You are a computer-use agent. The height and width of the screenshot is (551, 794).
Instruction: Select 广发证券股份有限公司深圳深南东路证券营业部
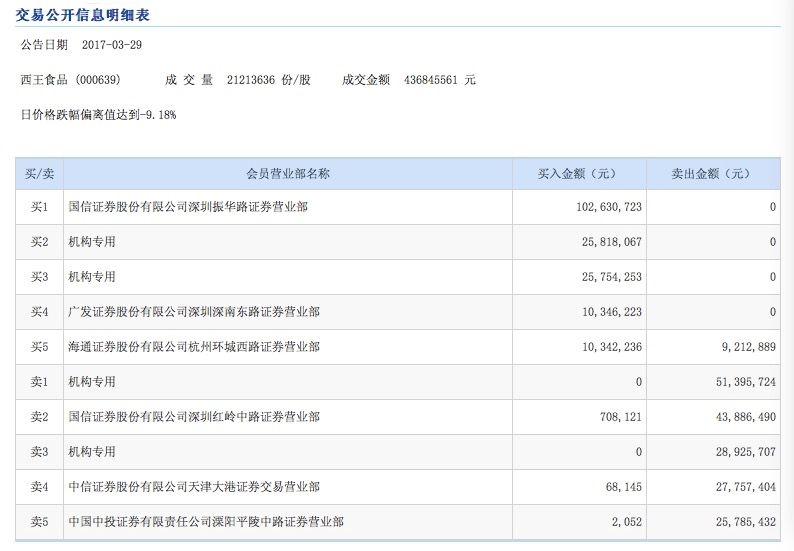click(194, 311)
